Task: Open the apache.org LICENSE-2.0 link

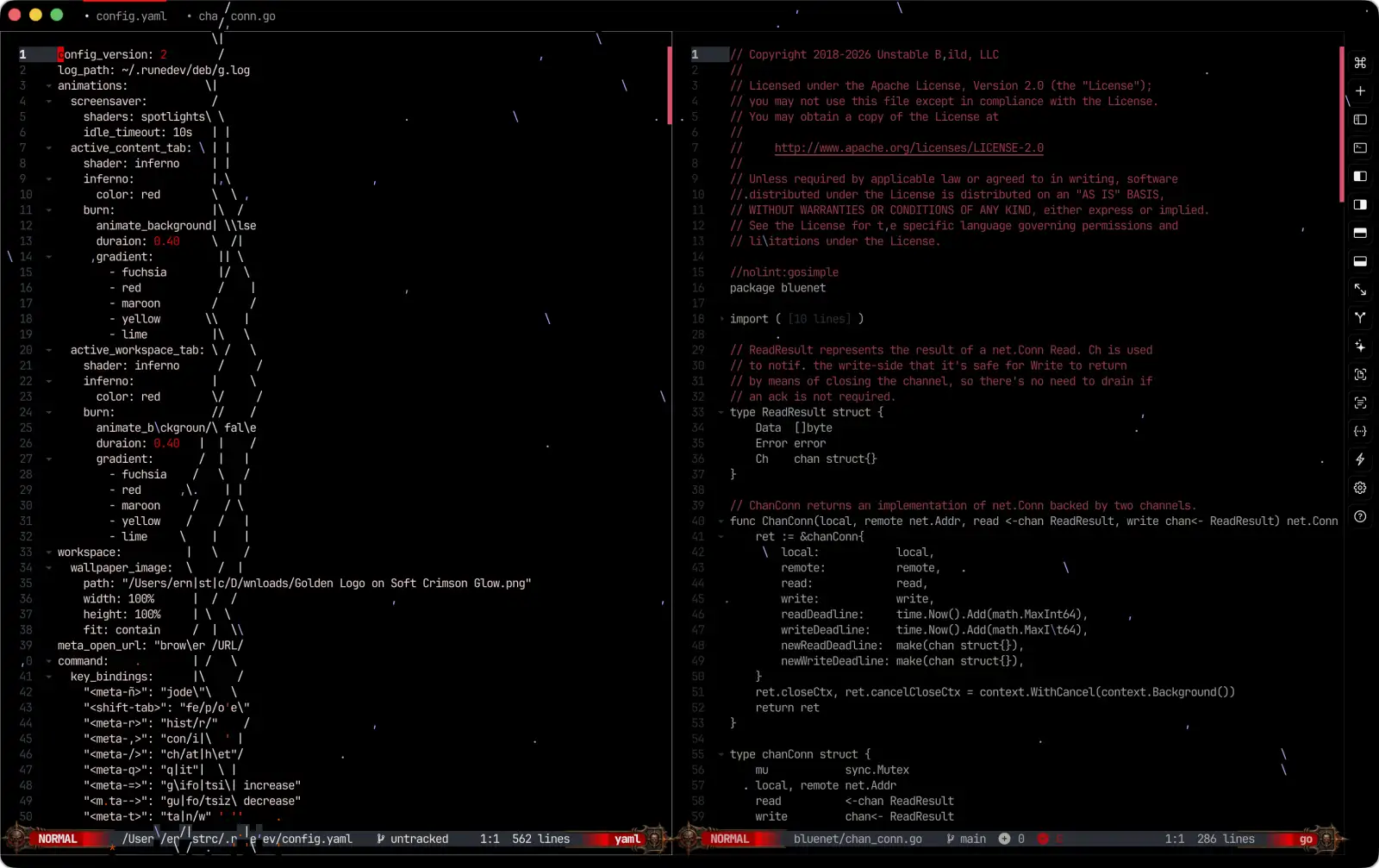Action: 908,148
